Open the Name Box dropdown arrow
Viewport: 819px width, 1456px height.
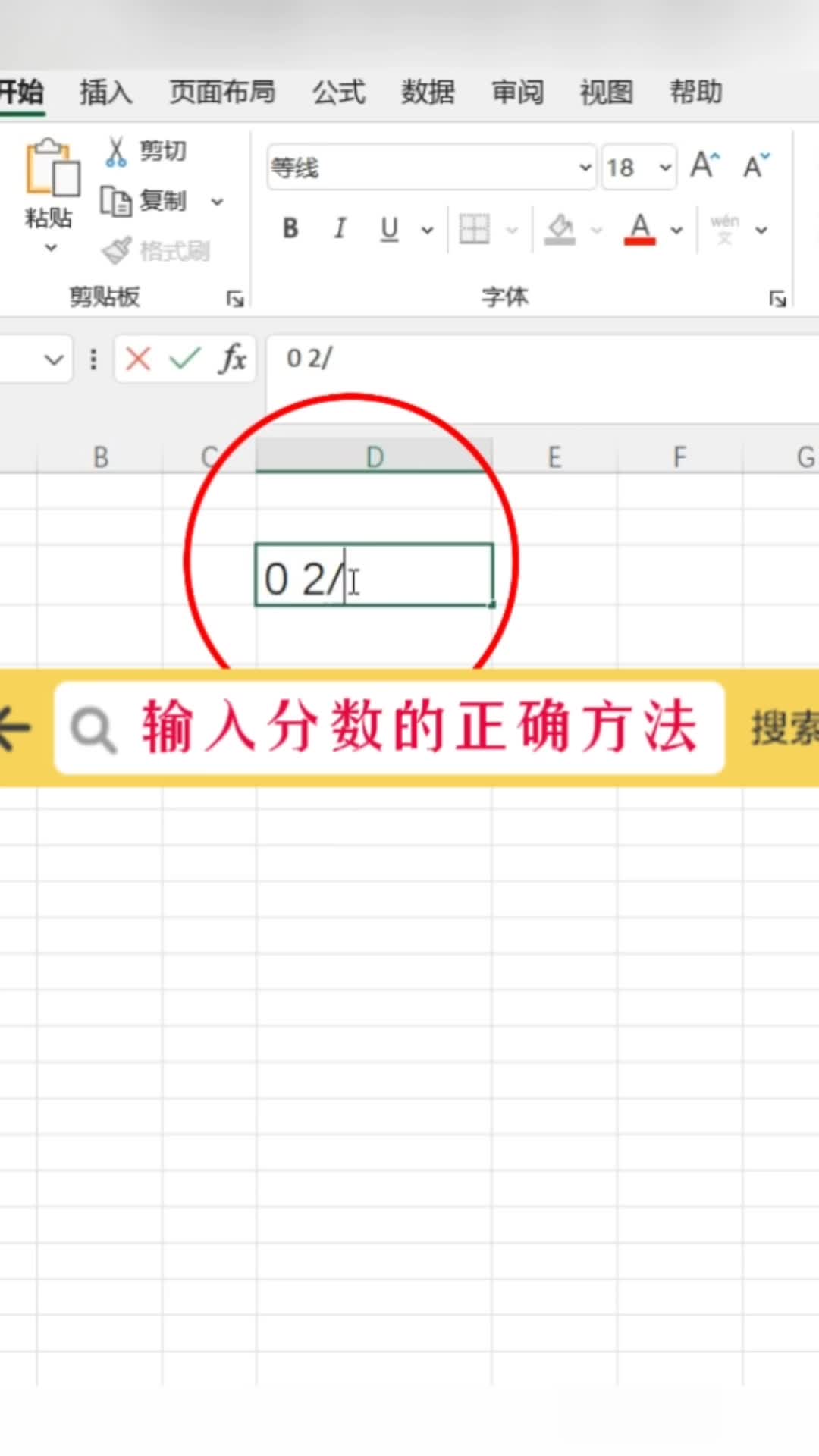(x=53, y=359)
